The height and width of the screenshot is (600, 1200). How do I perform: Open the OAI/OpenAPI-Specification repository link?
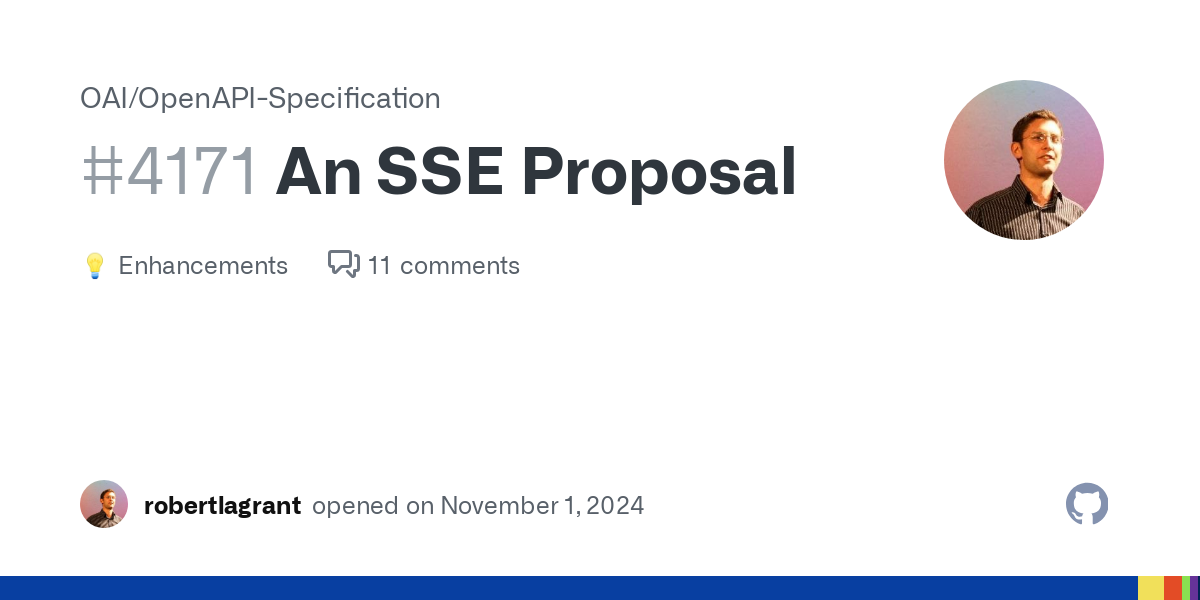(260, 98)
